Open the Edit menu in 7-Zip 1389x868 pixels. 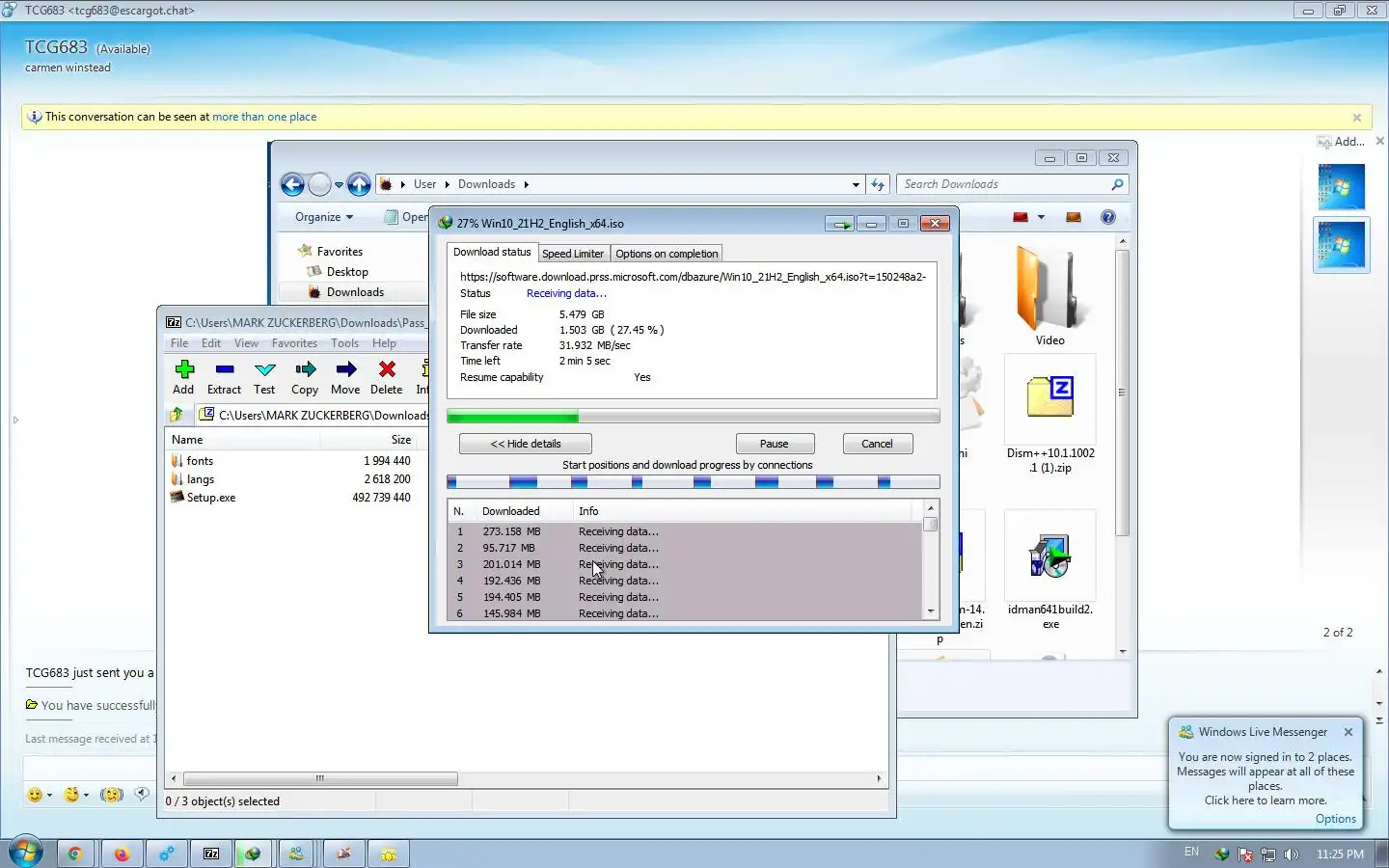[x=211, y=343]
